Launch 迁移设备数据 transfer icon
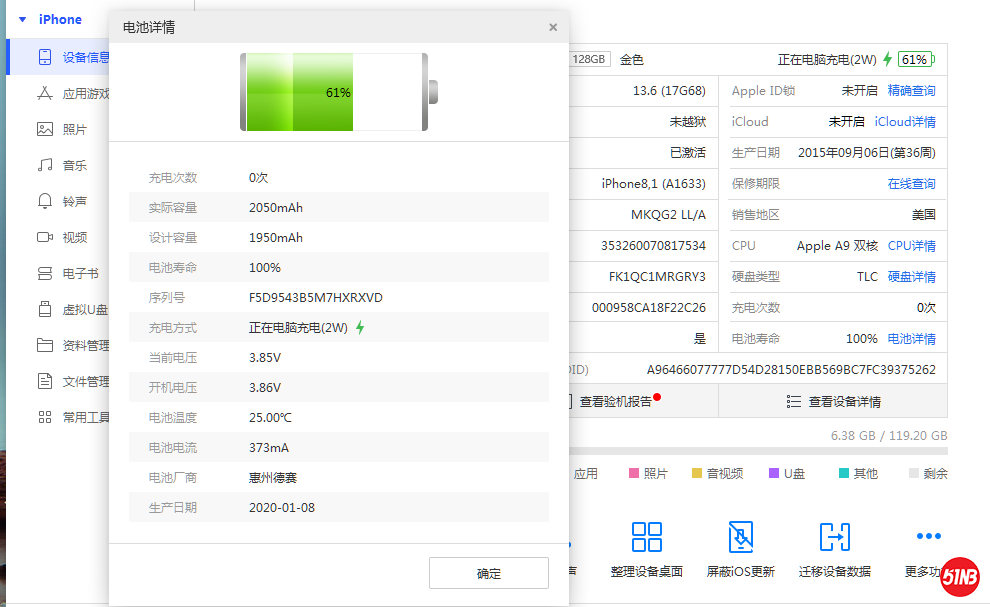Viewport: 990px width, 607px height. click(x=834, y=537)
